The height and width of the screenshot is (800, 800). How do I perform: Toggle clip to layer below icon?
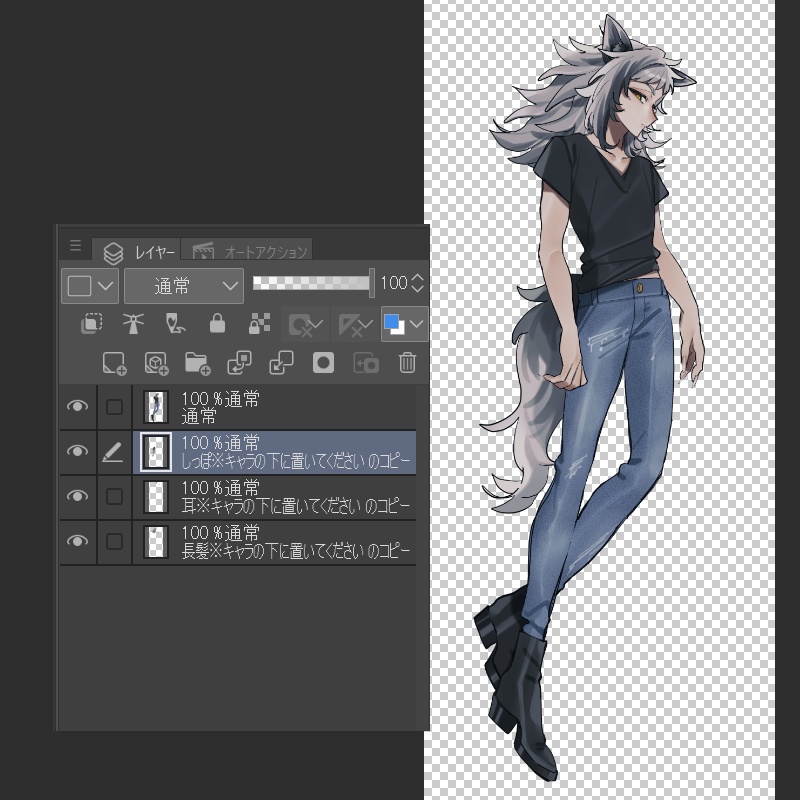(91, 323)
